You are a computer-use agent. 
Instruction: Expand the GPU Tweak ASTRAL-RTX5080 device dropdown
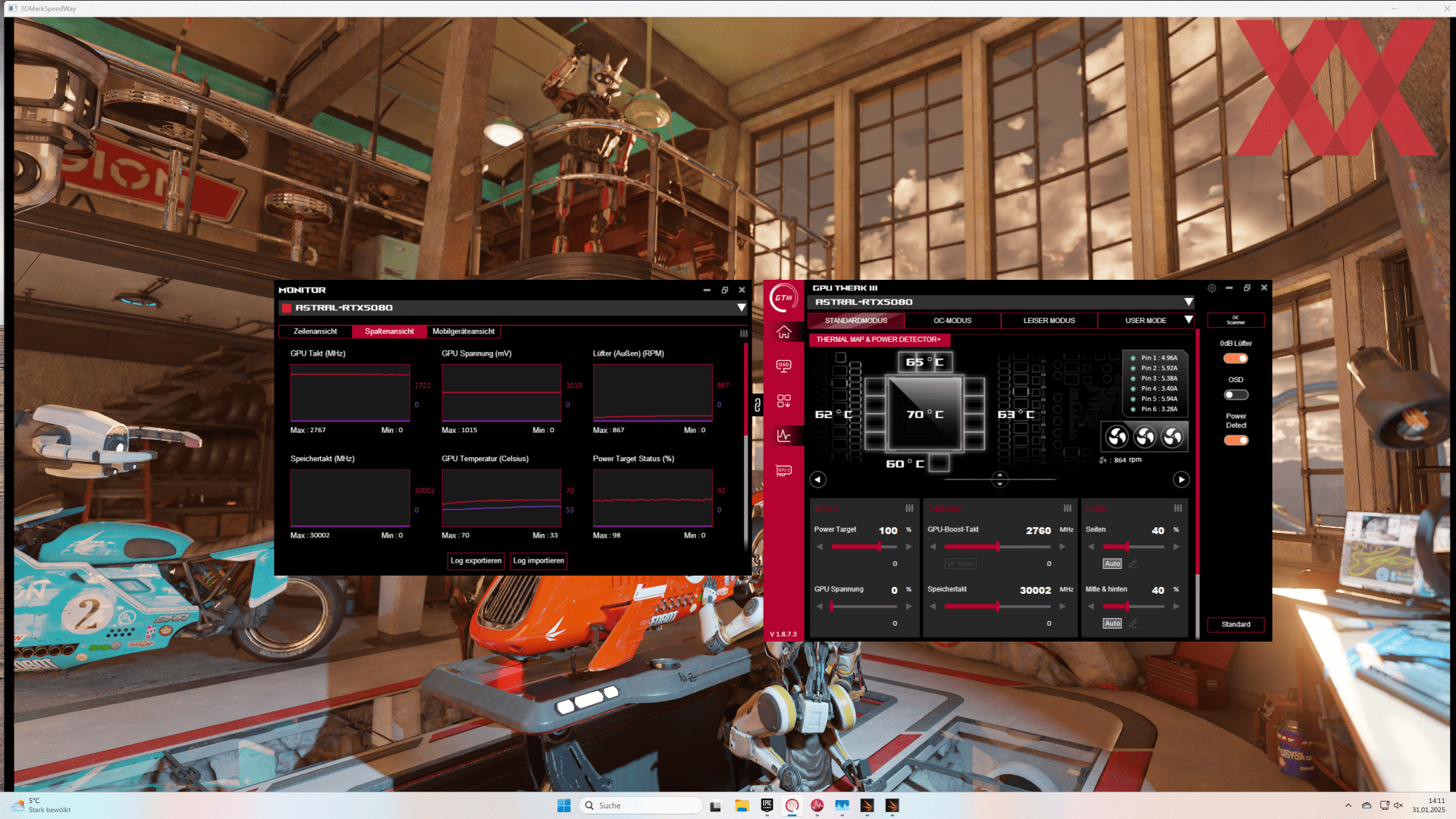1188,302
